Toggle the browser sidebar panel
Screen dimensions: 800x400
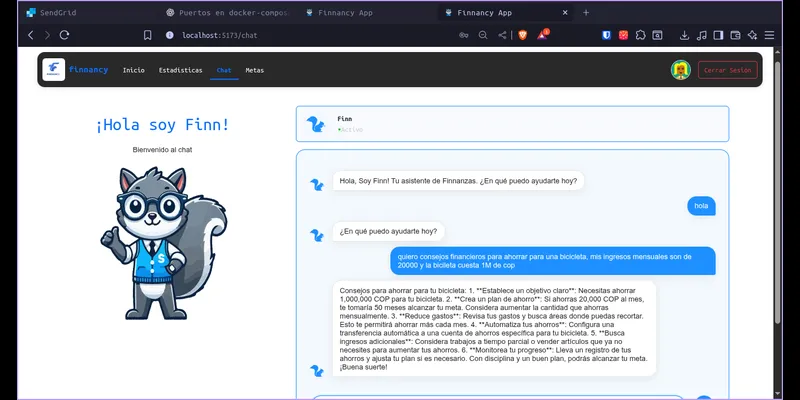[x=718, y=35]
